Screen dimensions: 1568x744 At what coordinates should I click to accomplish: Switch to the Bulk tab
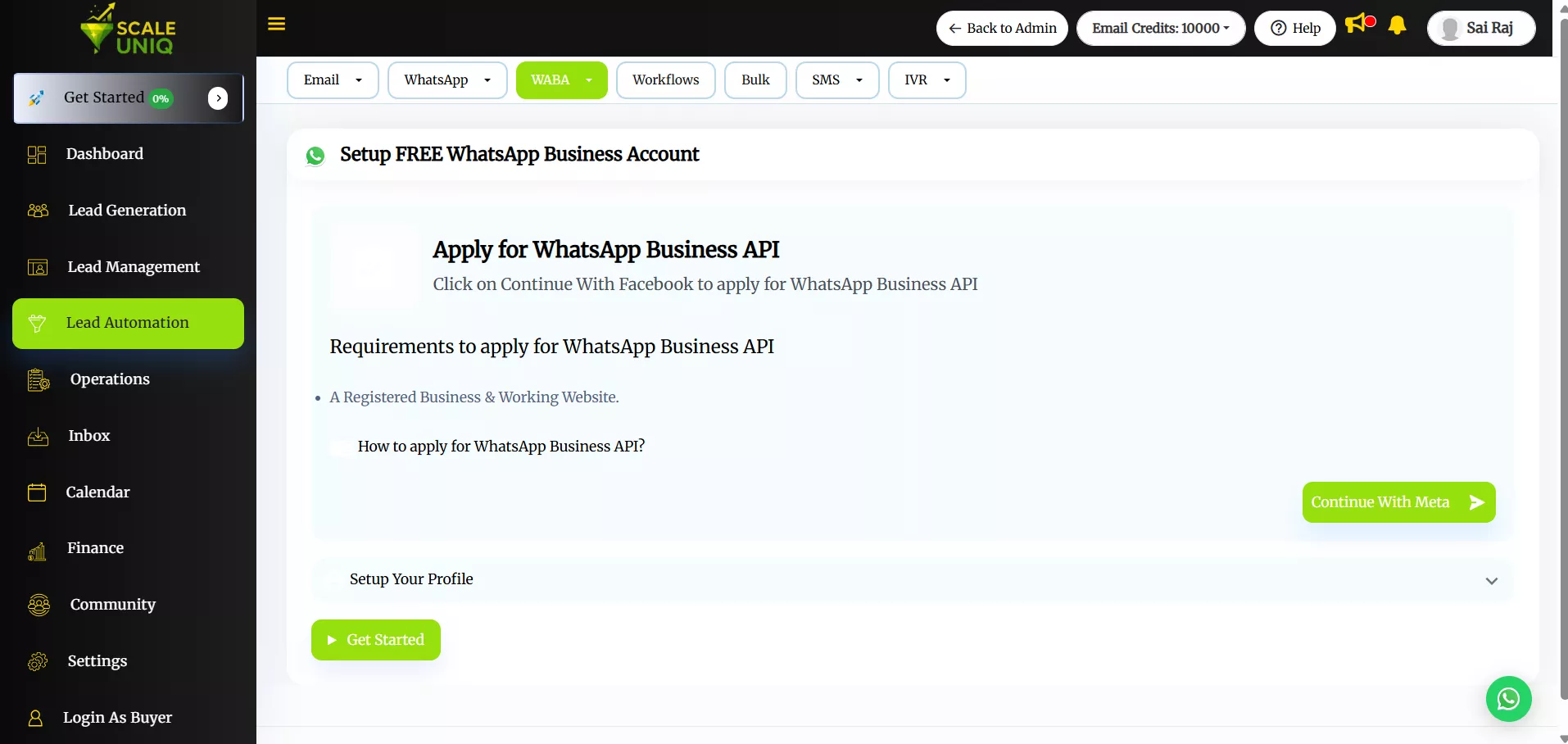click(755, 80)
